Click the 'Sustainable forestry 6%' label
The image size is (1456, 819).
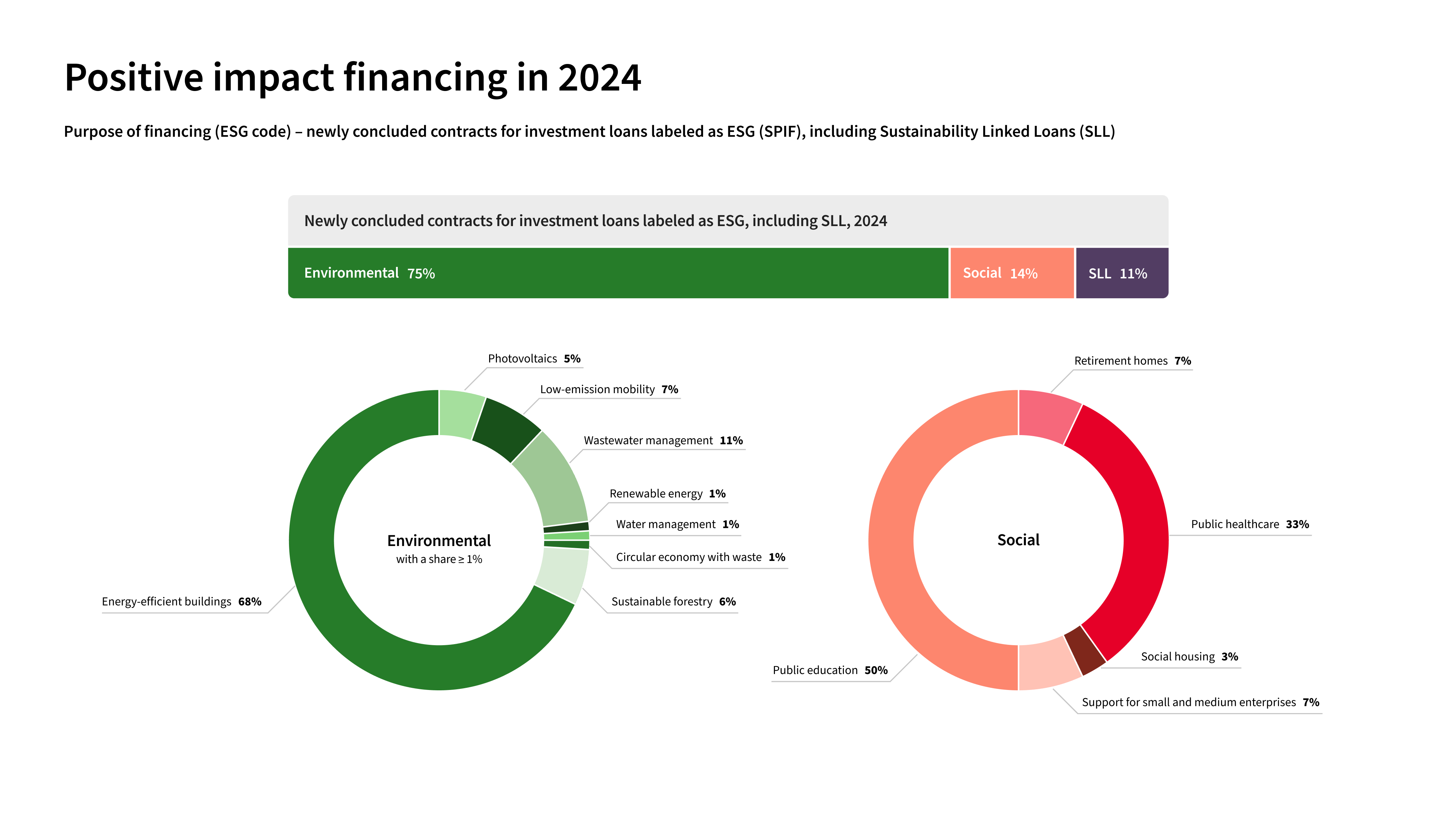click(x=673, y=602)
